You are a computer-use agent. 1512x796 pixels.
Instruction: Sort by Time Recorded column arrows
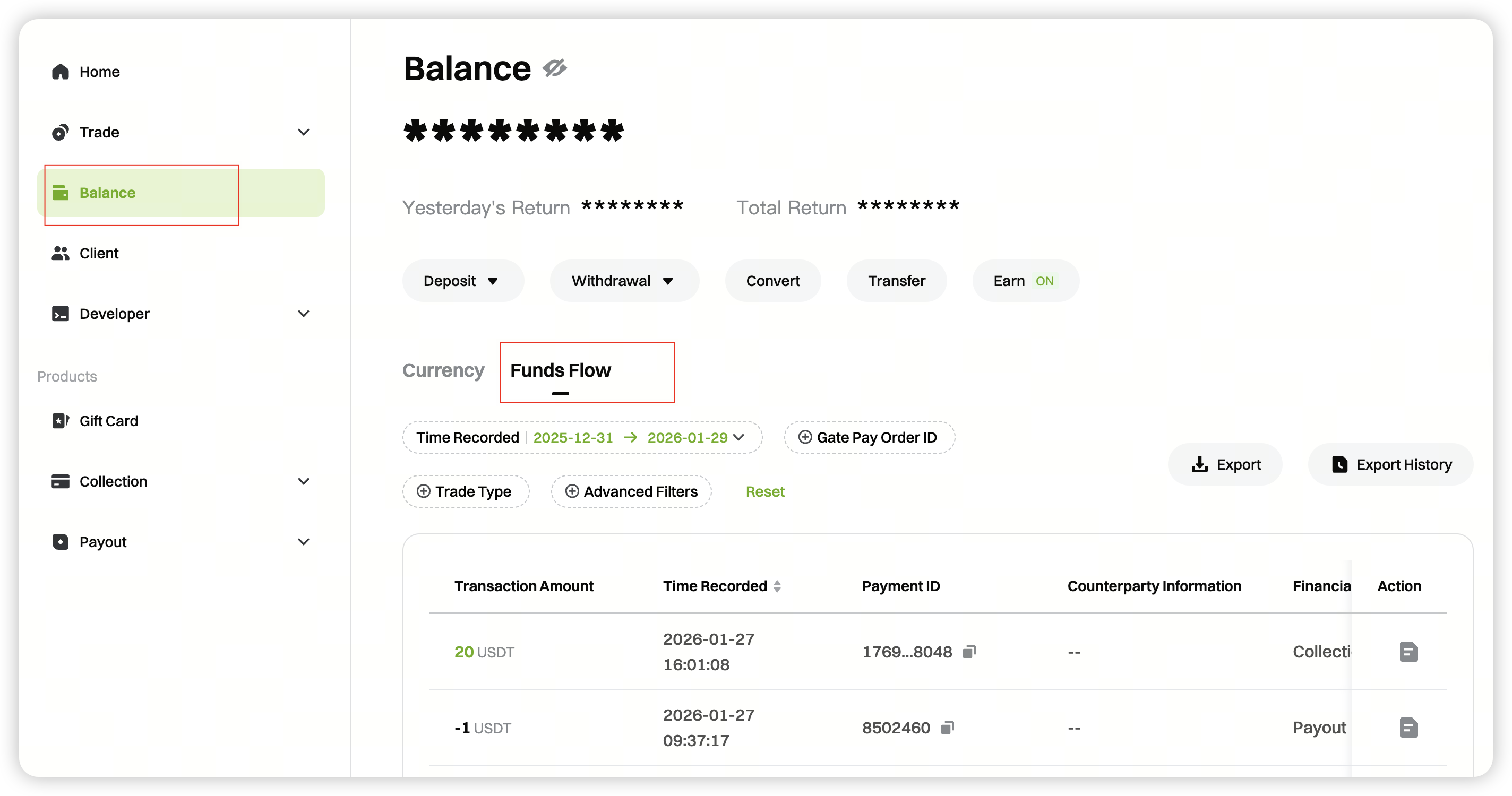point(777,586)
